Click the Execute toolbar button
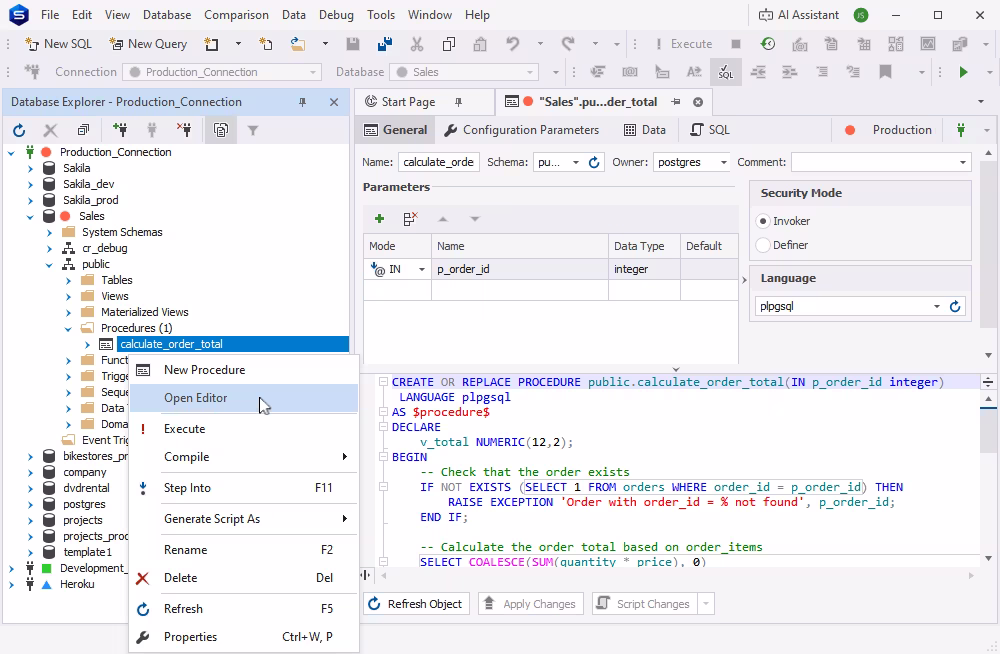1000x654 pixels. 683,44
